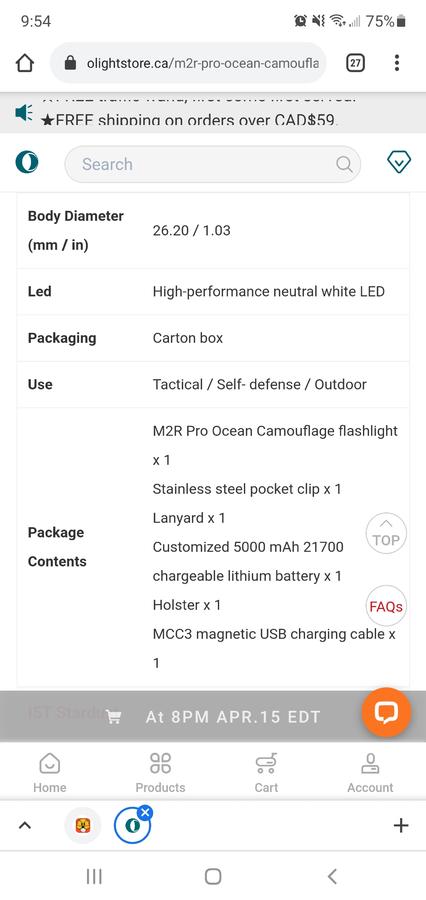Viewport: 426px width, 900px height.
Task: Open the diamond membership icon
Action: 399,164
